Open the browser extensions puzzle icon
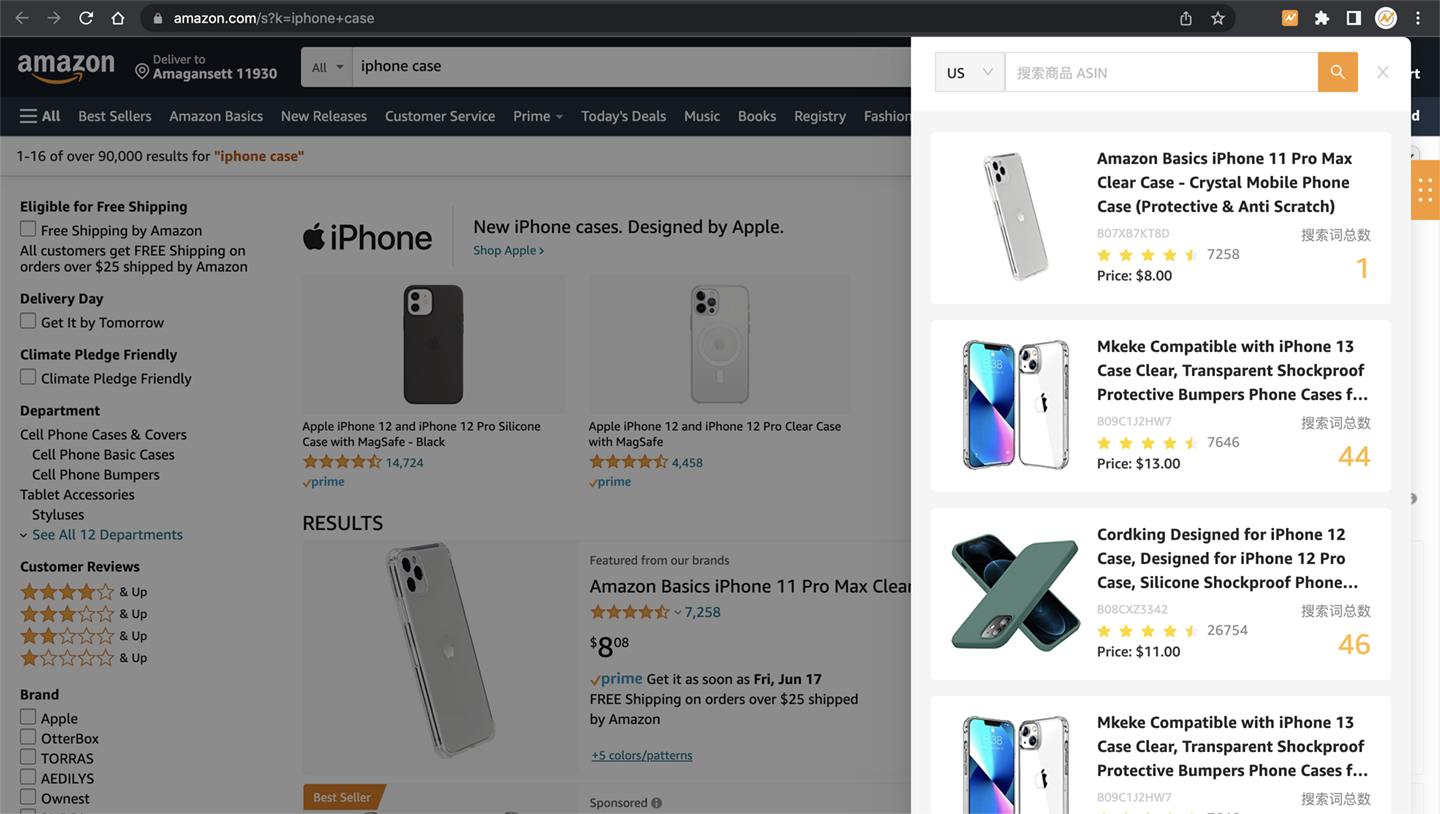Image resolution: width=1440 pixels, height=814 pixels. click(x=1322, y=18)
